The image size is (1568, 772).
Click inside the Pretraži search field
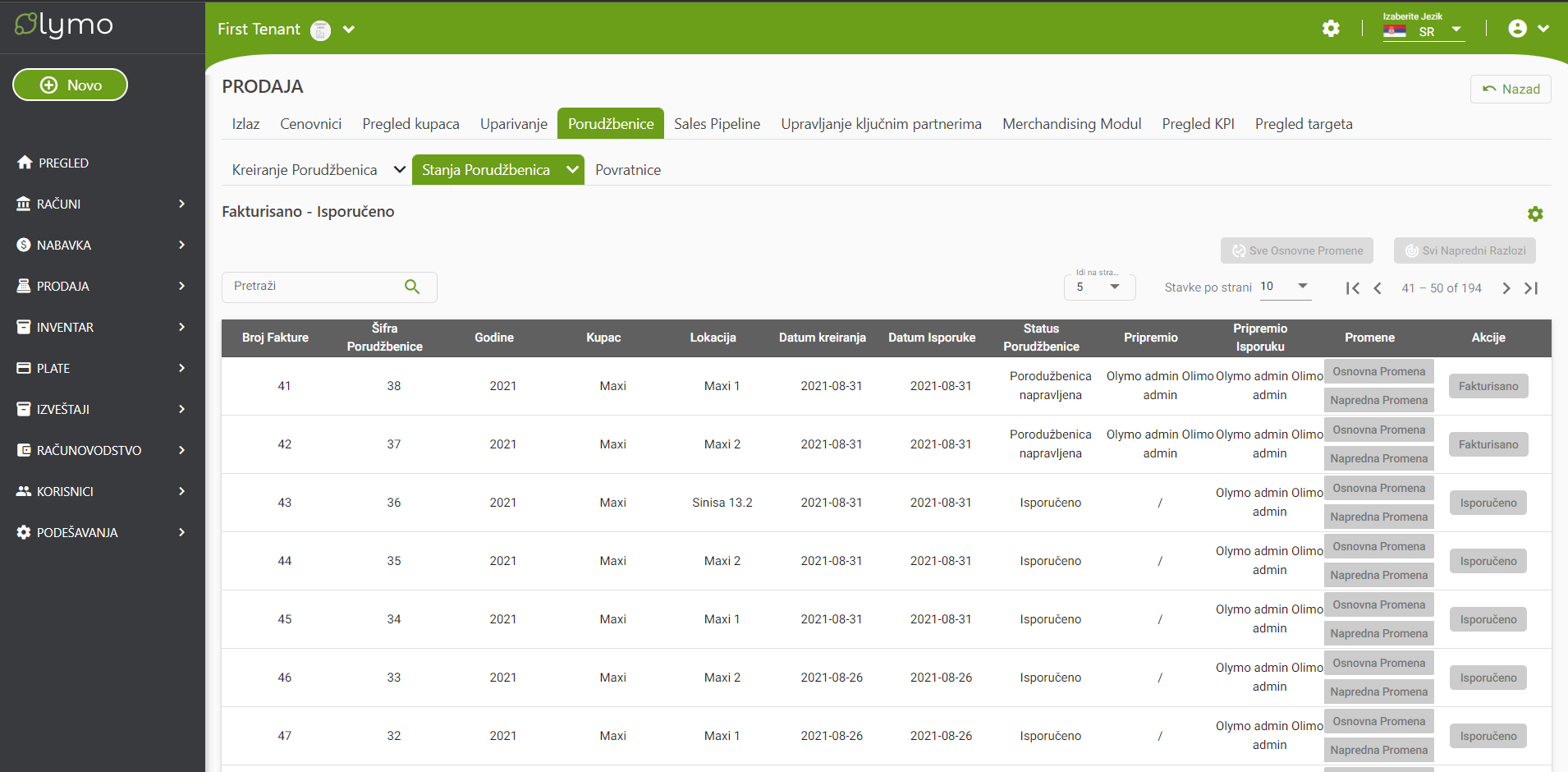312,287
